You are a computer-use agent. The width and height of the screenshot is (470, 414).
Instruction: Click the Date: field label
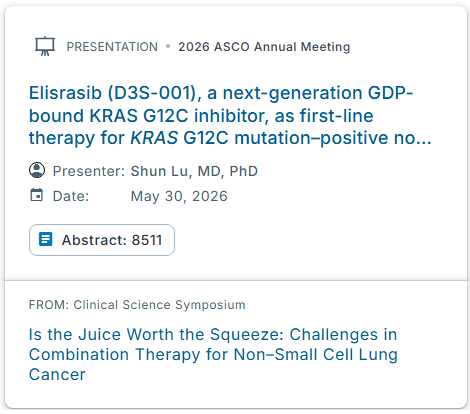coord(71,196)
